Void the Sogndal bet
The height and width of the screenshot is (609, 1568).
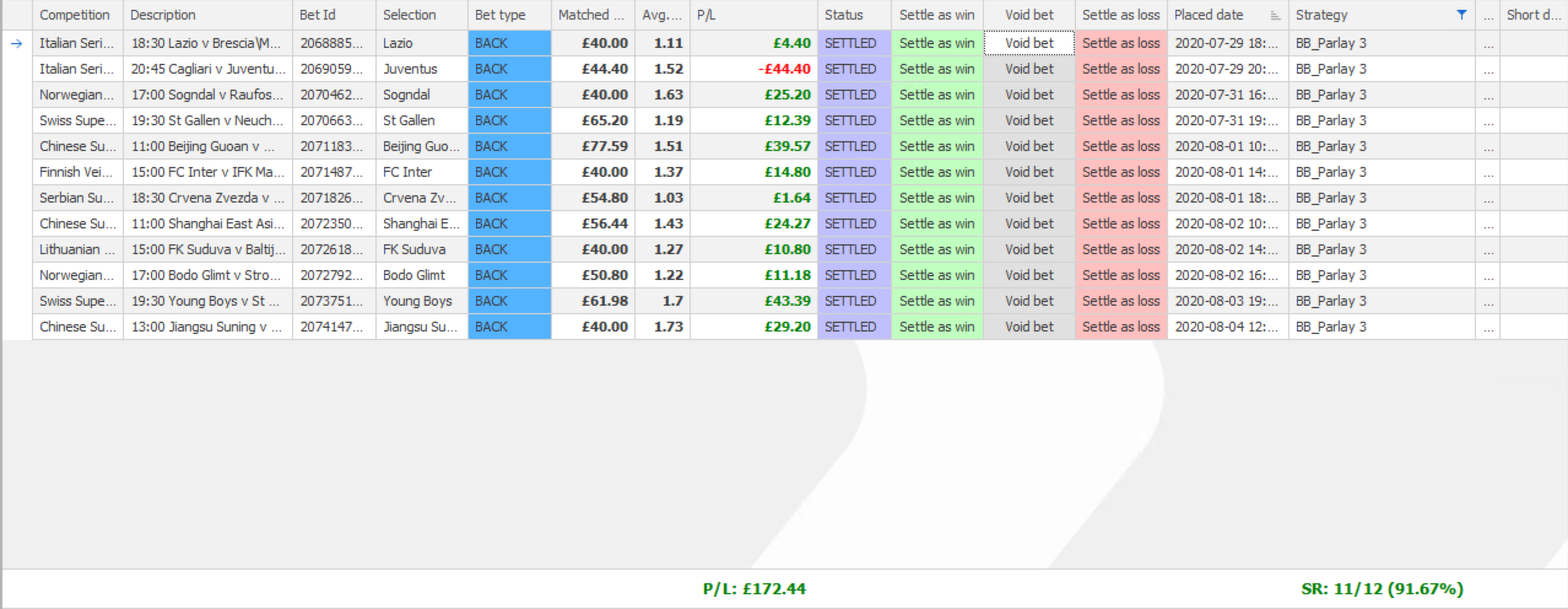1029,95
